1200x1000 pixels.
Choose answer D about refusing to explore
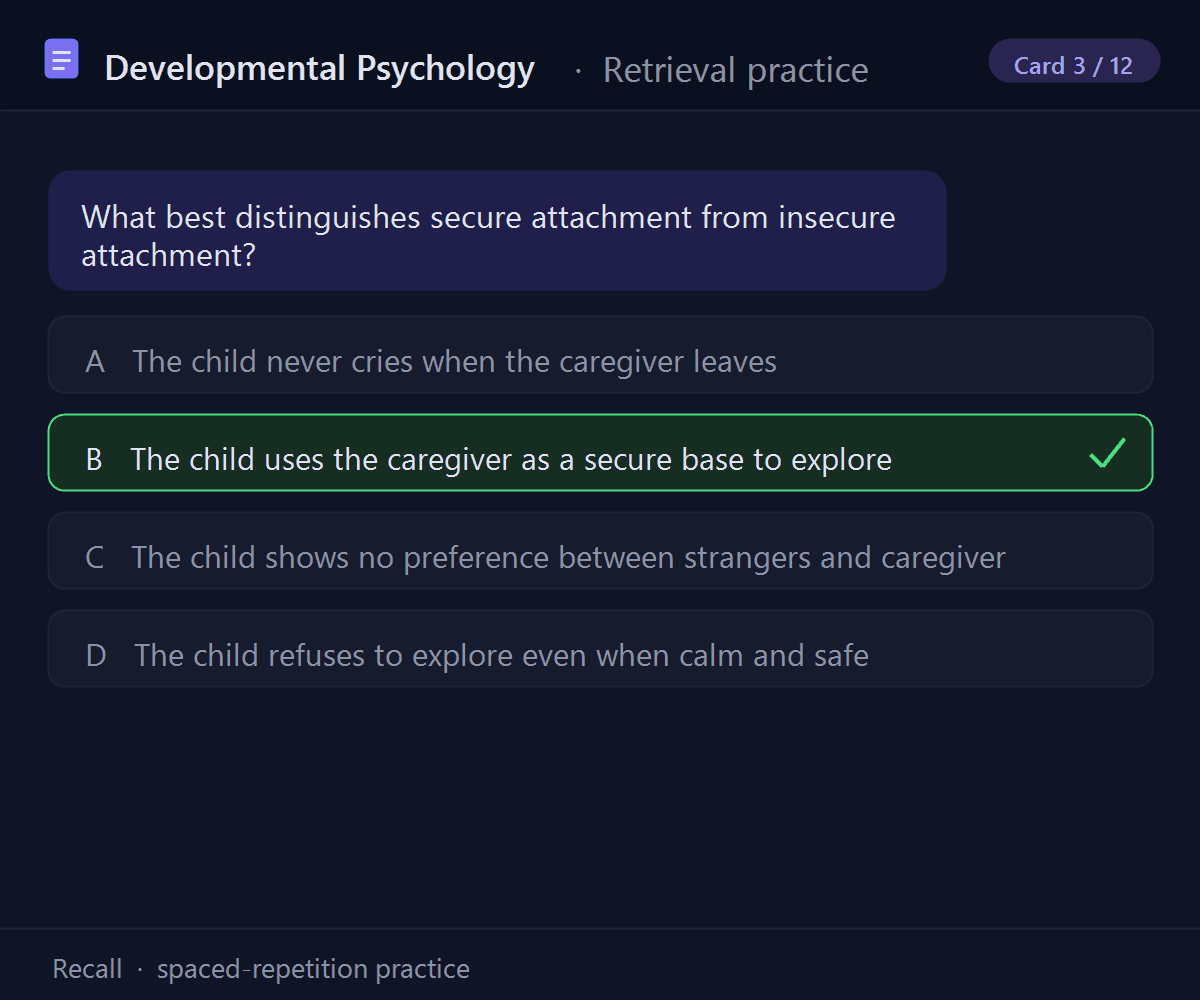tap(600, 649)
